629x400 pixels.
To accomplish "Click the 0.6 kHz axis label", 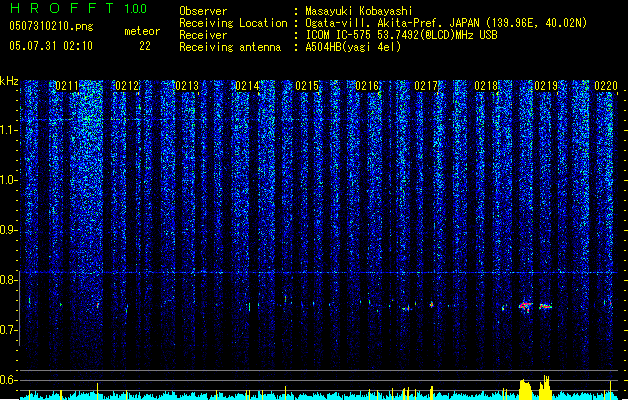I will coord(8,380).
